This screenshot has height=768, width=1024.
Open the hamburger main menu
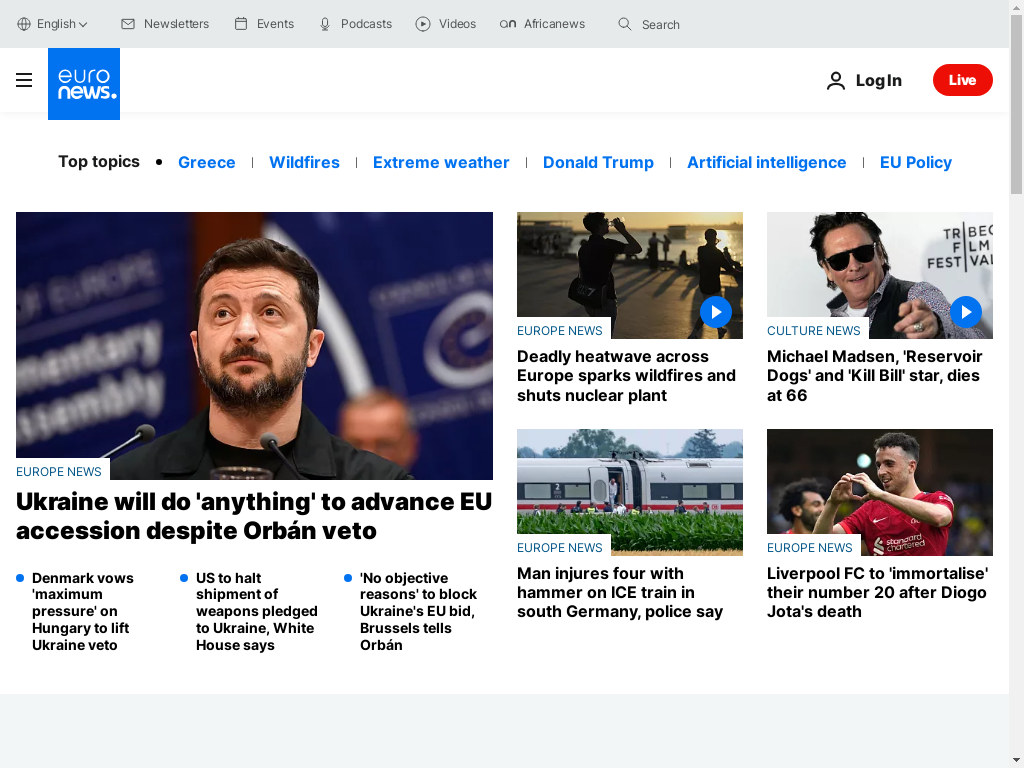[24, 80]
